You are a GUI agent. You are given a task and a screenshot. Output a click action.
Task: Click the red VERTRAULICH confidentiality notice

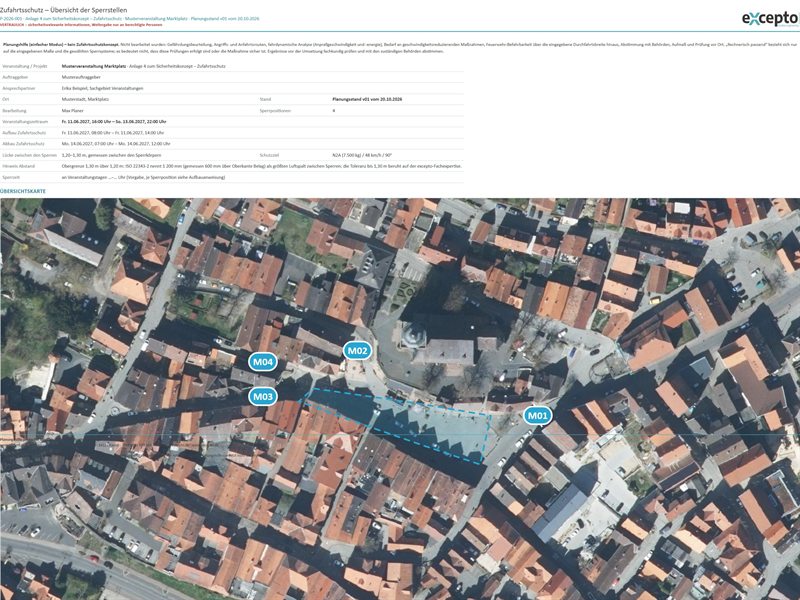coord(81,24)
